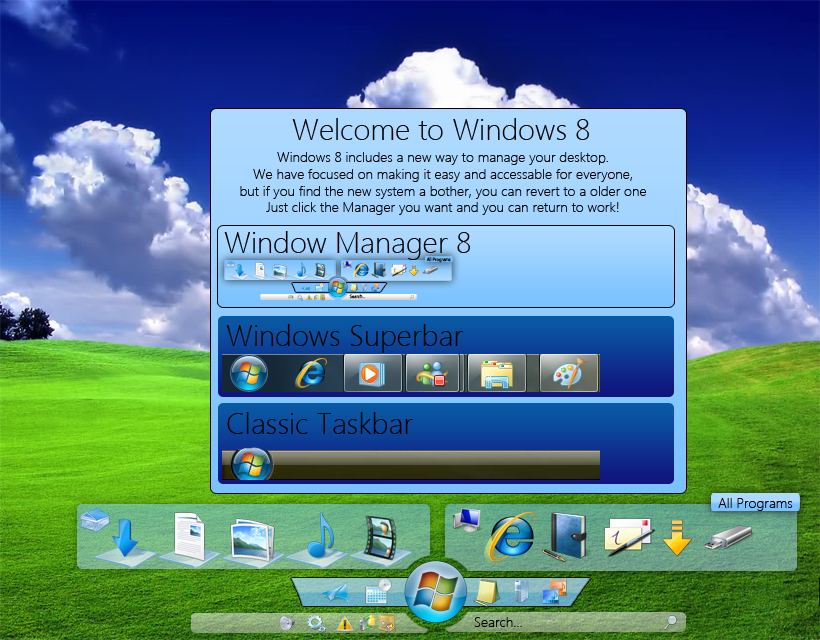
Task: Click the yellow download arrow icon
Action: (x=677, y=538)
